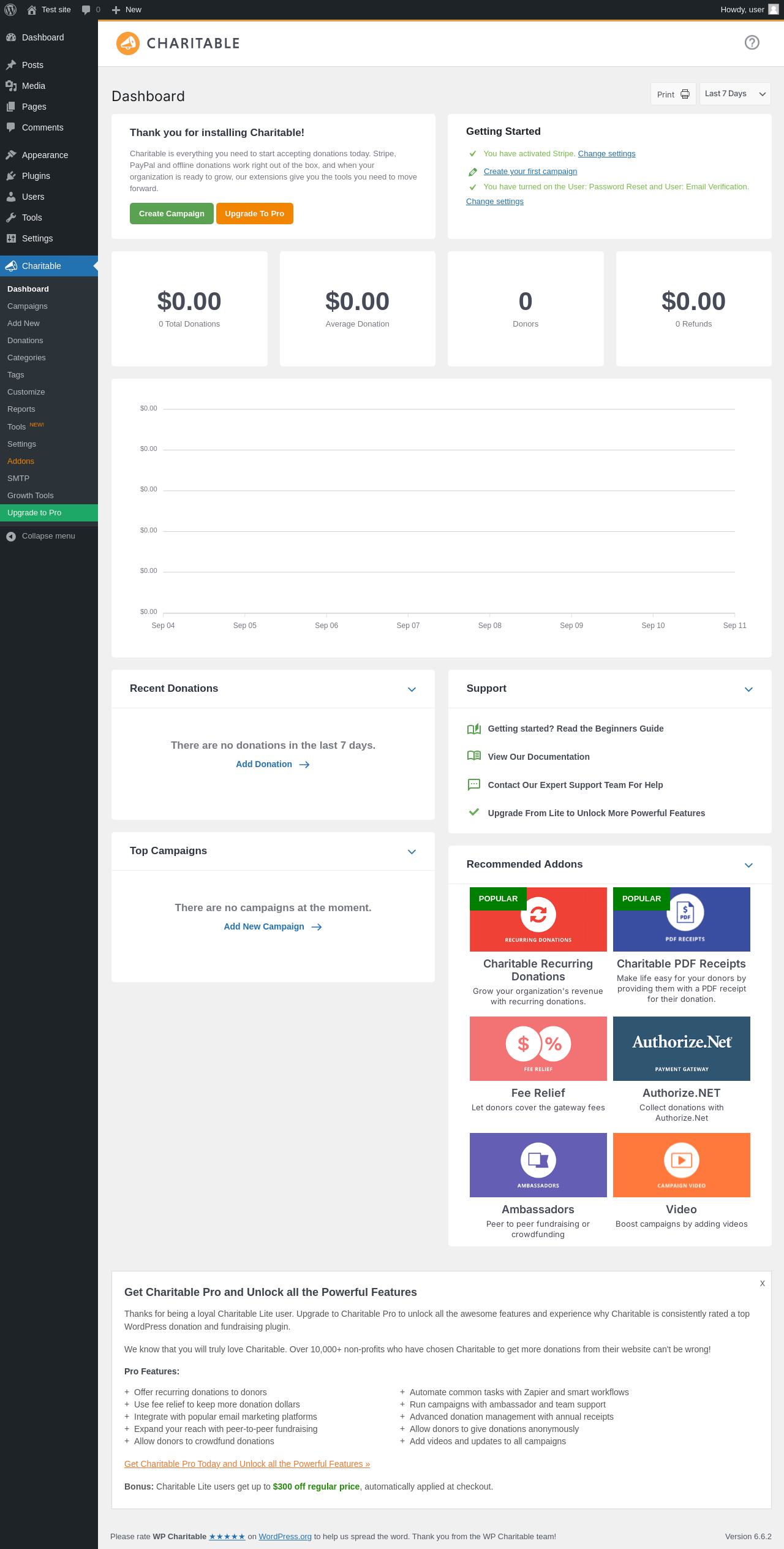
Task: Click the Comments icon in sidebar
Action: tap(11, 127)
